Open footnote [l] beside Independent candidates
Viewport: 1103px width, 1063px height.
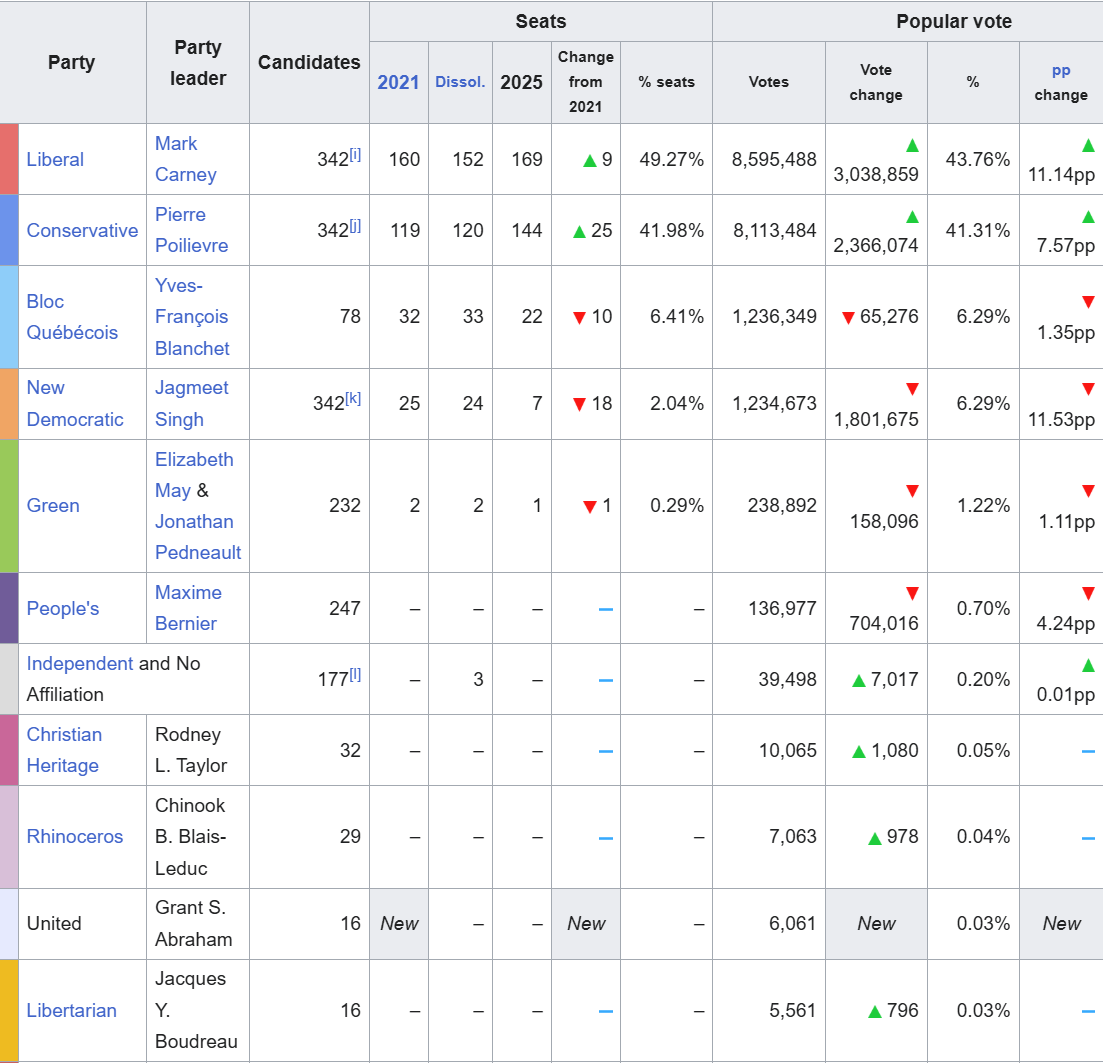[x=355, y=675]
